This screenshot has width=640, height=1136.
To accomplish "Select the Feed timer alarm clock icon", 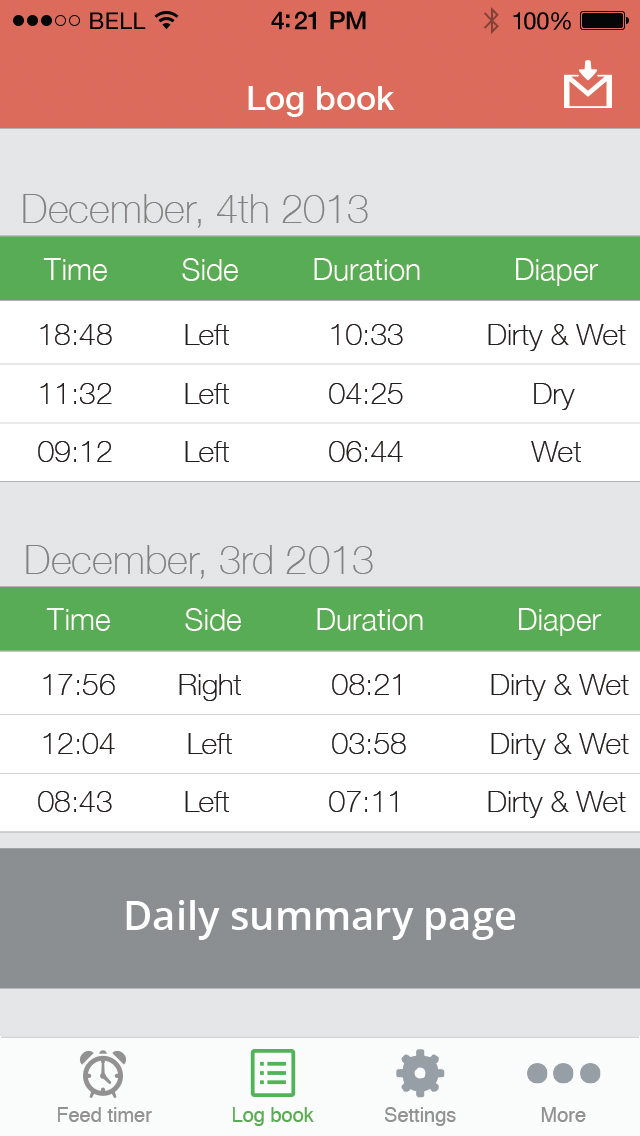I will click(103, 1073).
